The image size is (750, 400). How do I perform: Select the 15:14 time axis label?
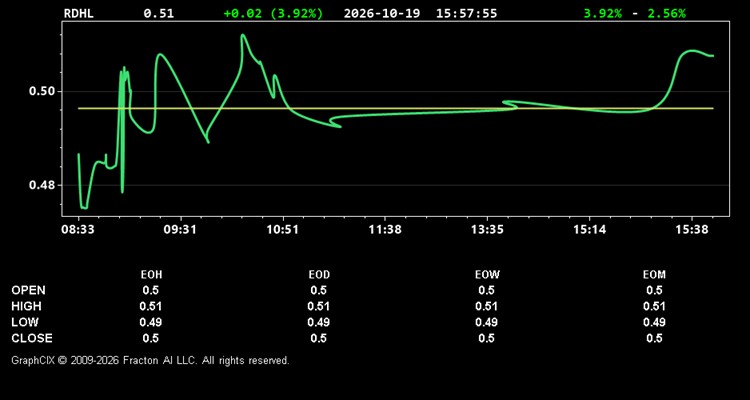click(589, 230)
